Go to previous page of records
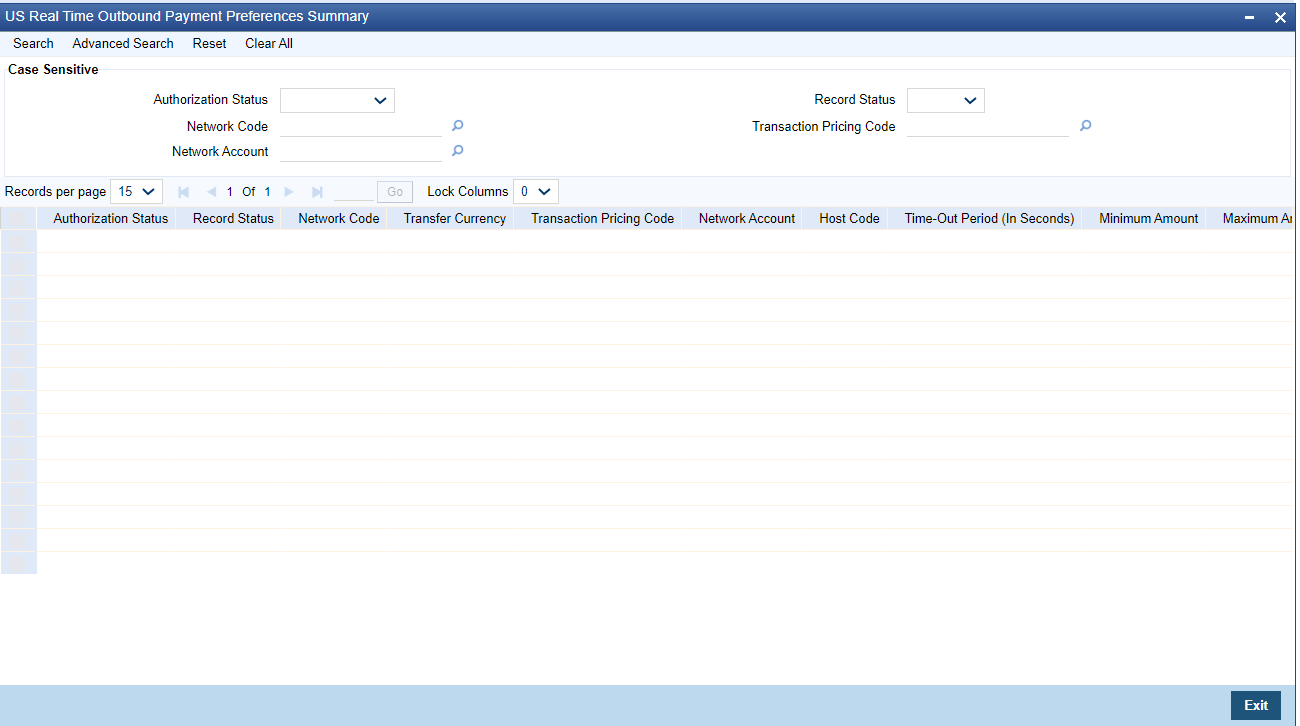The image size is (1300, 726). (211, 191)
